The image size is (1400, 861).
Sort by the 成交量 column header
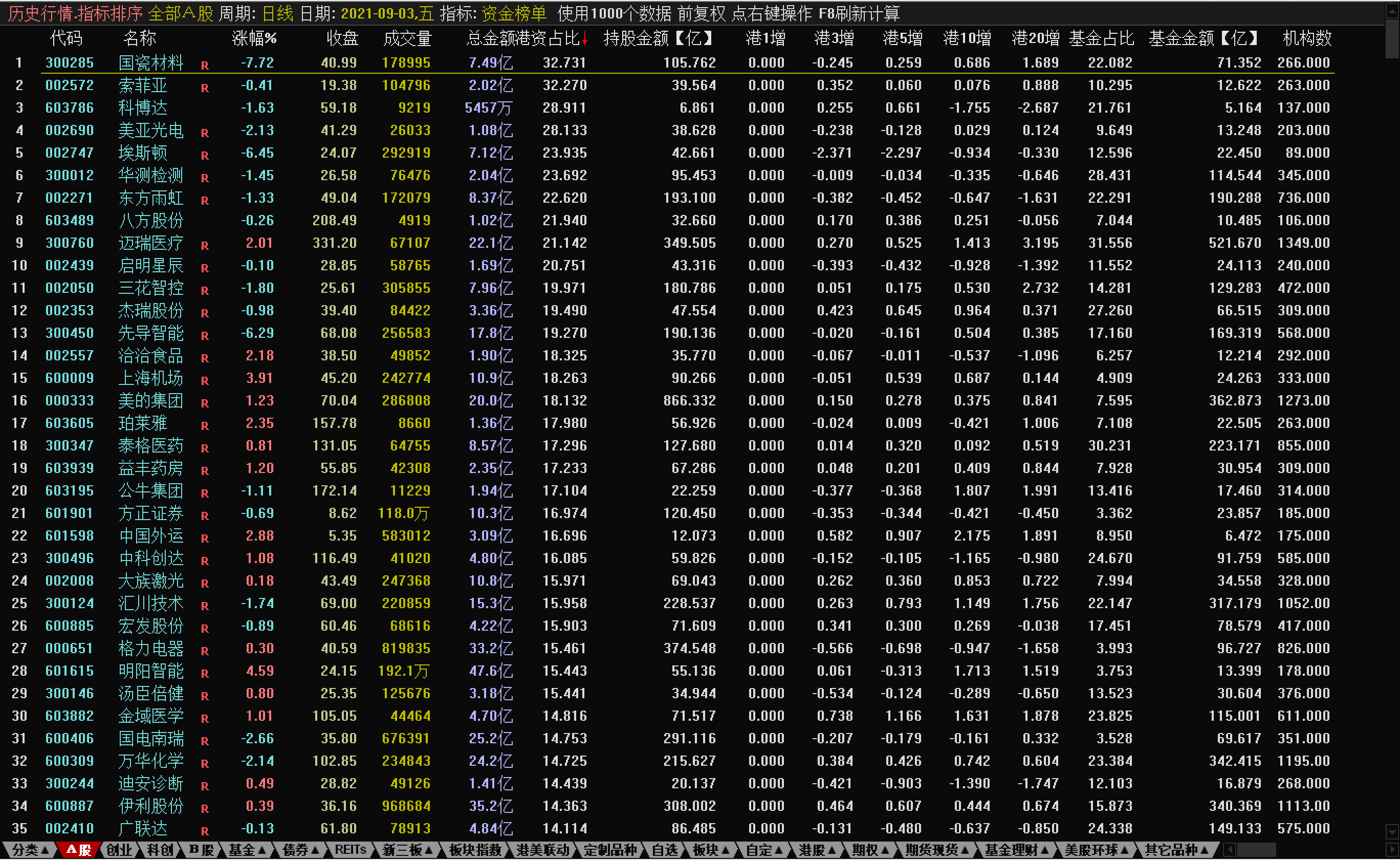click(407, 38)
